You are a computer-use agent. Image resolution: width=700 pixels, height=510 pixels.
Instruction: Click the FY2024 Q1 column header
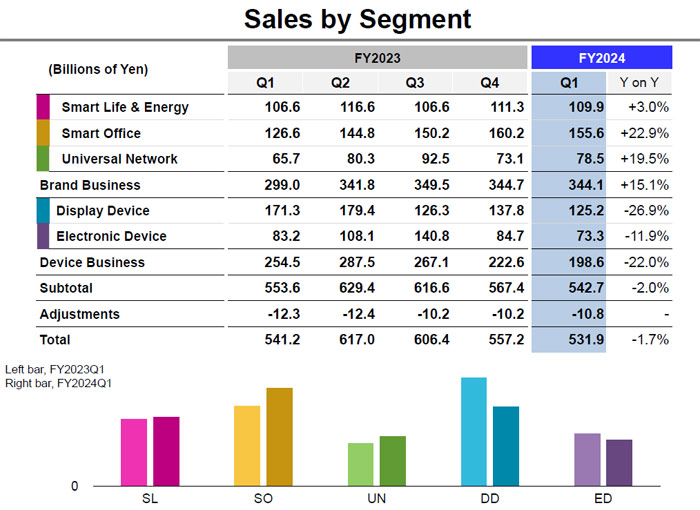568,83
